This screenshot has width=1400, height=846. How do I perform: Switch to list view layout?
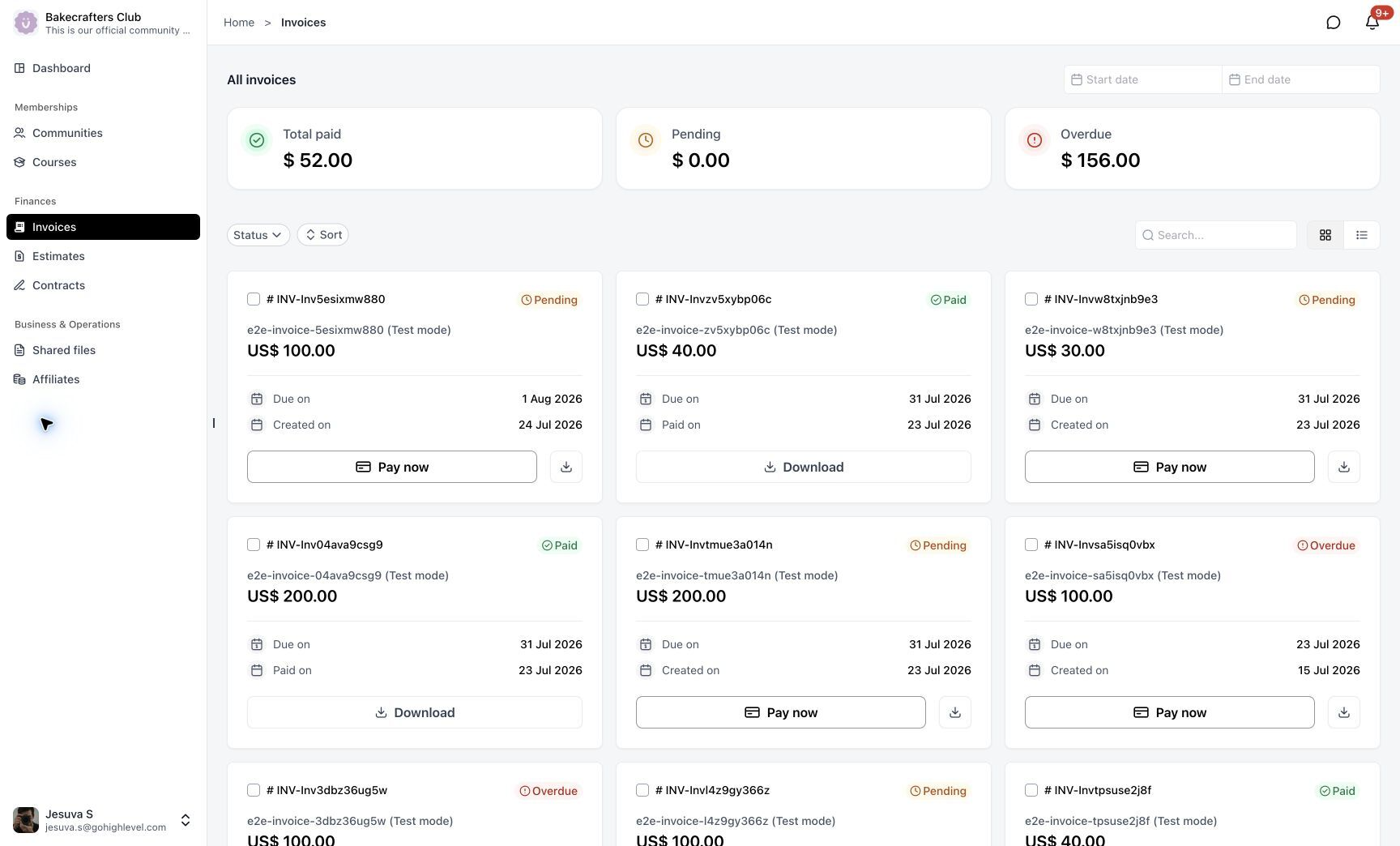click(x=1362, y=235)
